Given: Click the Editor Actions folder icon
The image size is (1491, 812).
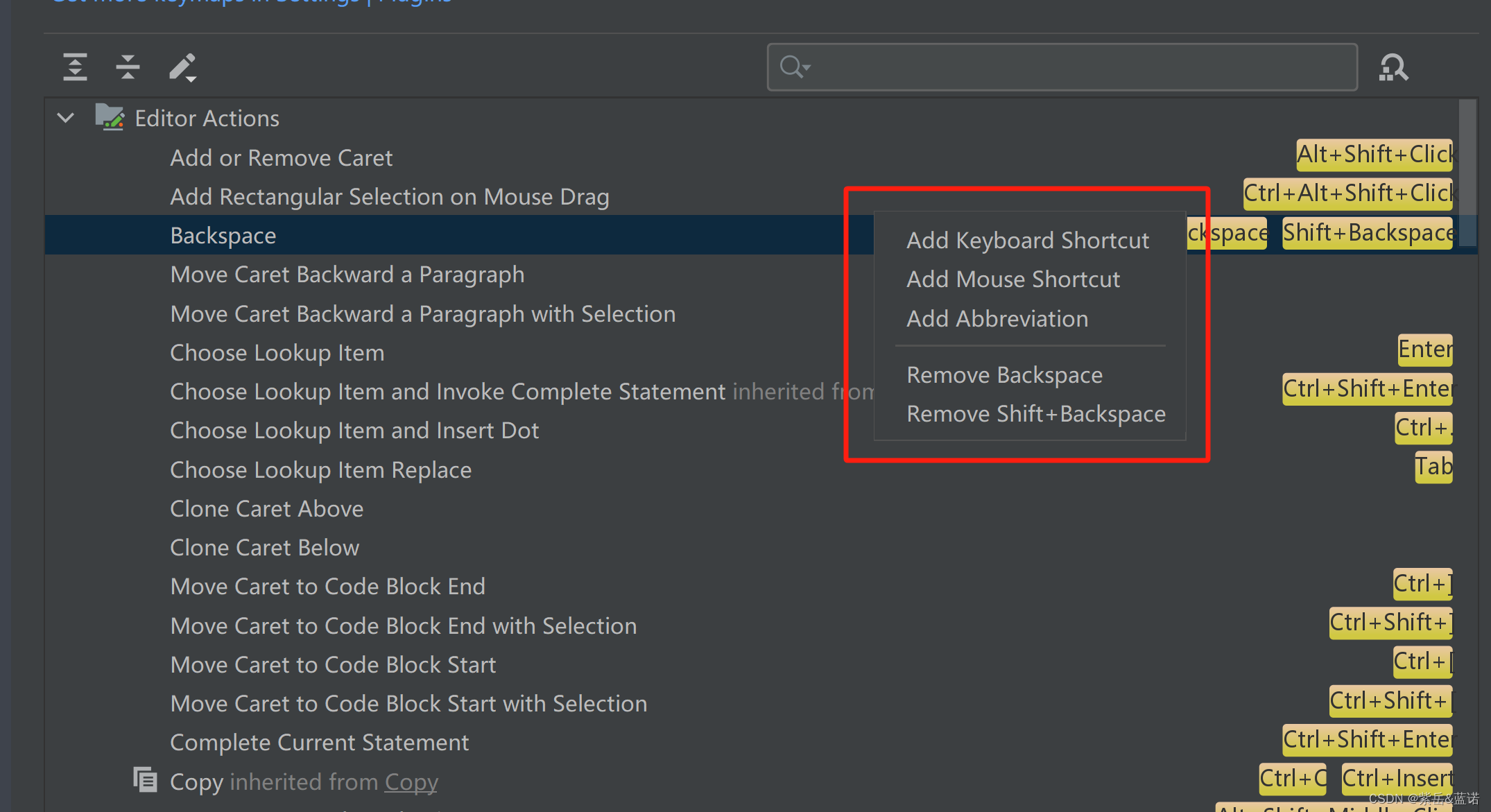Looking at the screenshot, I should pos(110,118).
